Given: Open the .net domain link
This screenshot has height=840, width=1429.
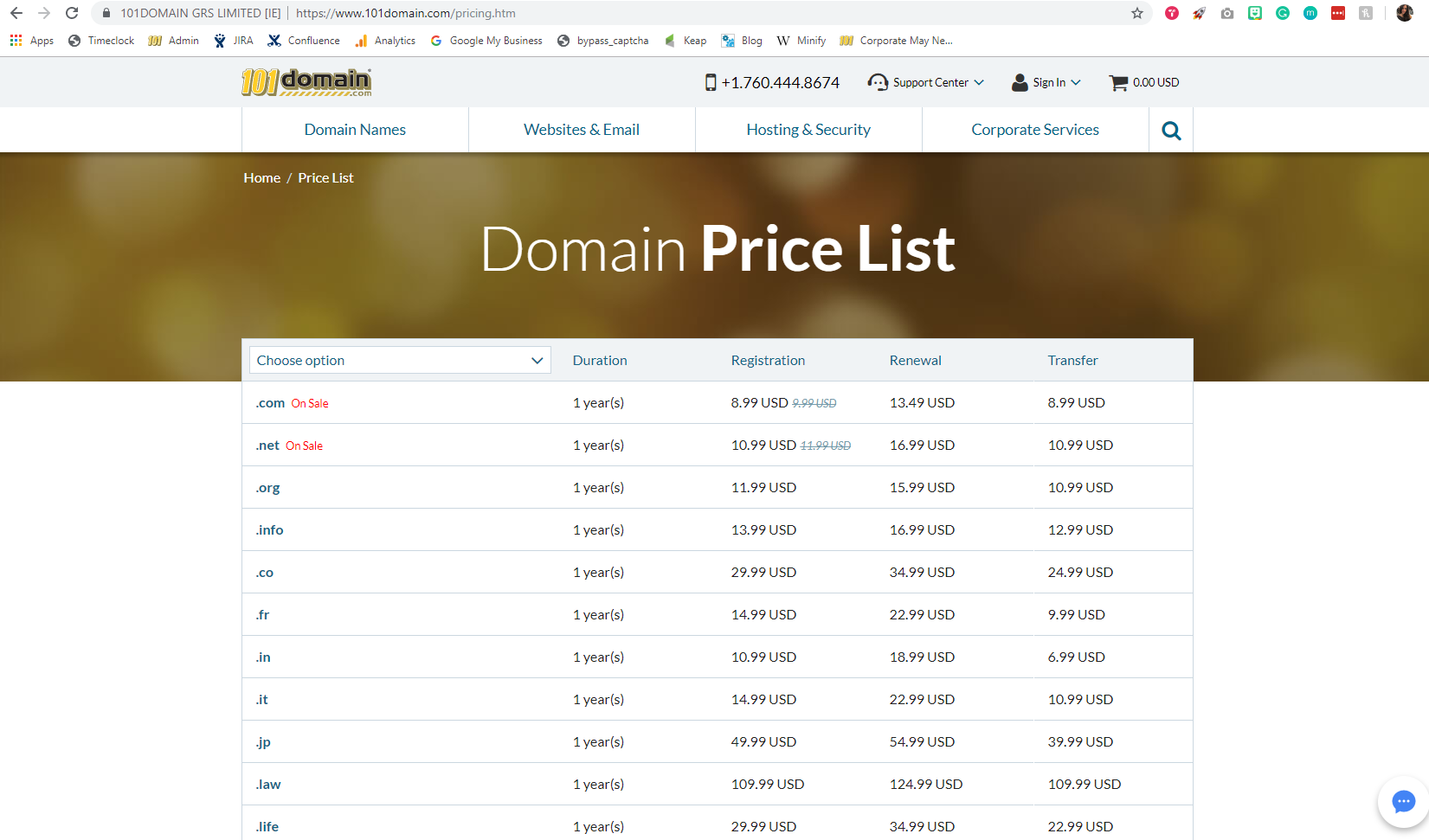Looking at the screenshot, I should point(267,446).
